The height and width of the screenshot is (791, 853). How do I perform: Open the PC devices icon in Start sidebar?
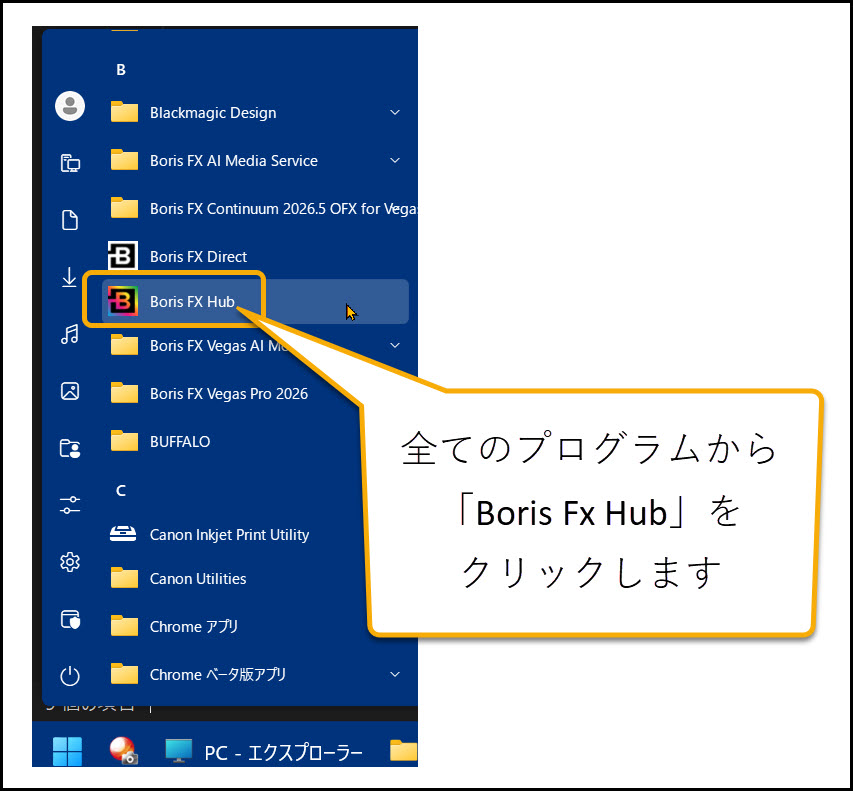tap(70, 163)
